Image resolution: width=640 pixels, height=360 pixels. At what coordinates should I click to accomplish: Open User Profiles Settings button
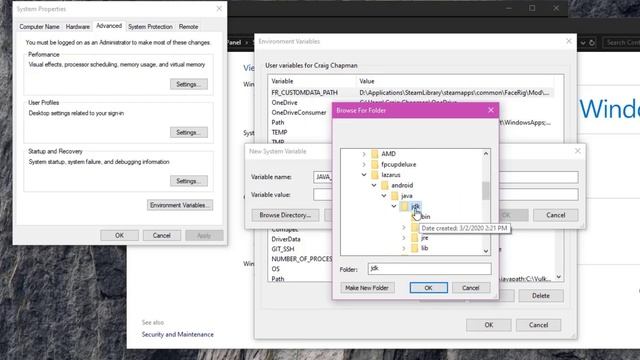coord(189,132)
